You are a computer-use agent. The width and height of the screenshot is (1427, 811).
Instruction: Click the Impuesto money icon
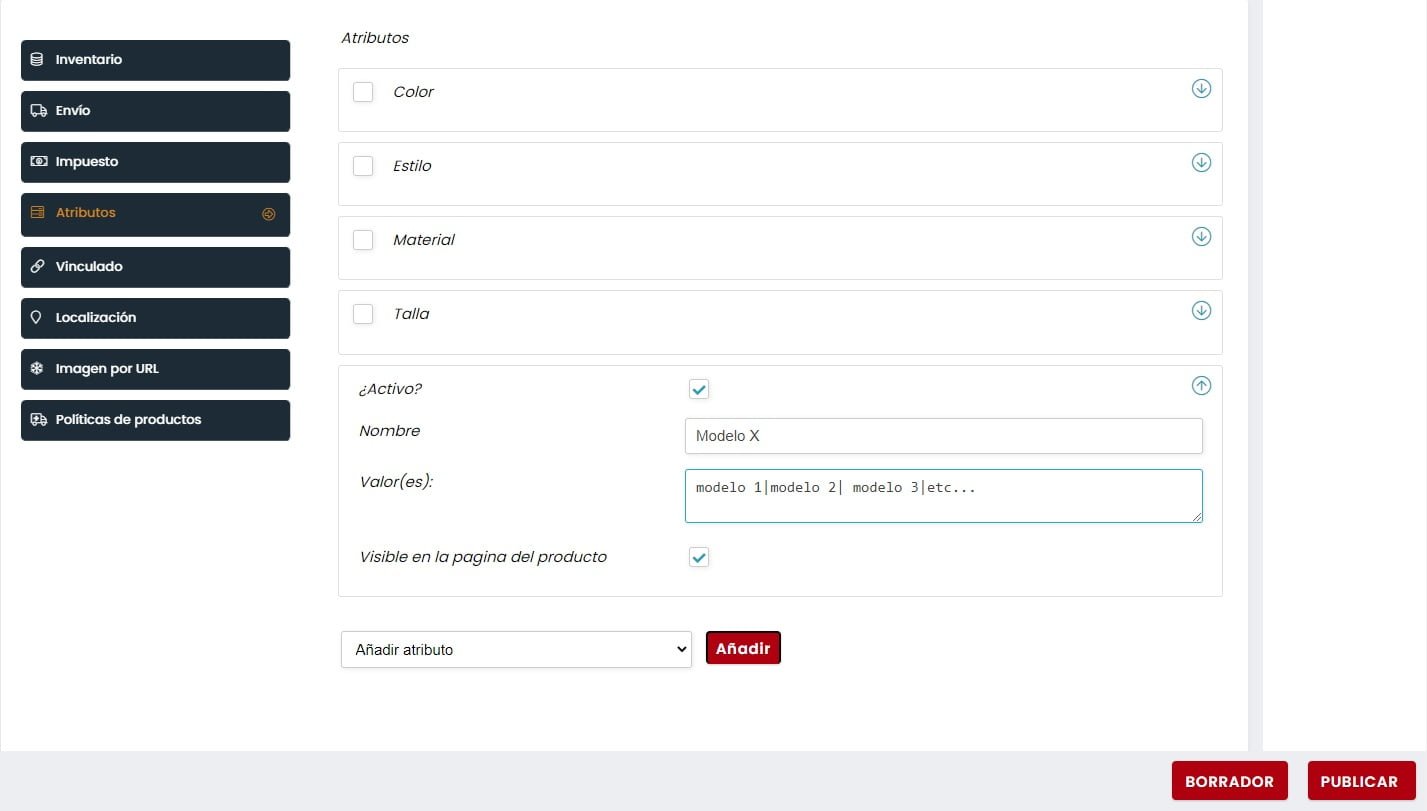38,162
